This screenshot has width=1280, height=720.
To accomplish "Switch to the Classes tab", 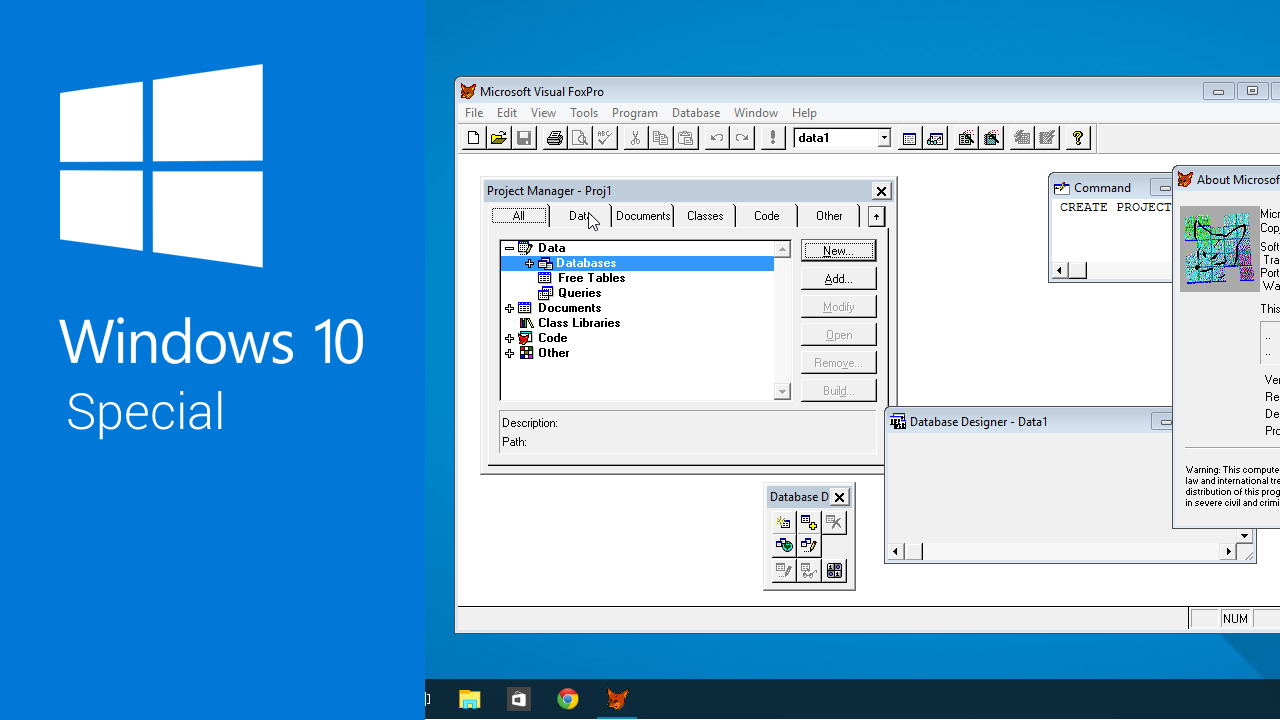I will (705, 216).
